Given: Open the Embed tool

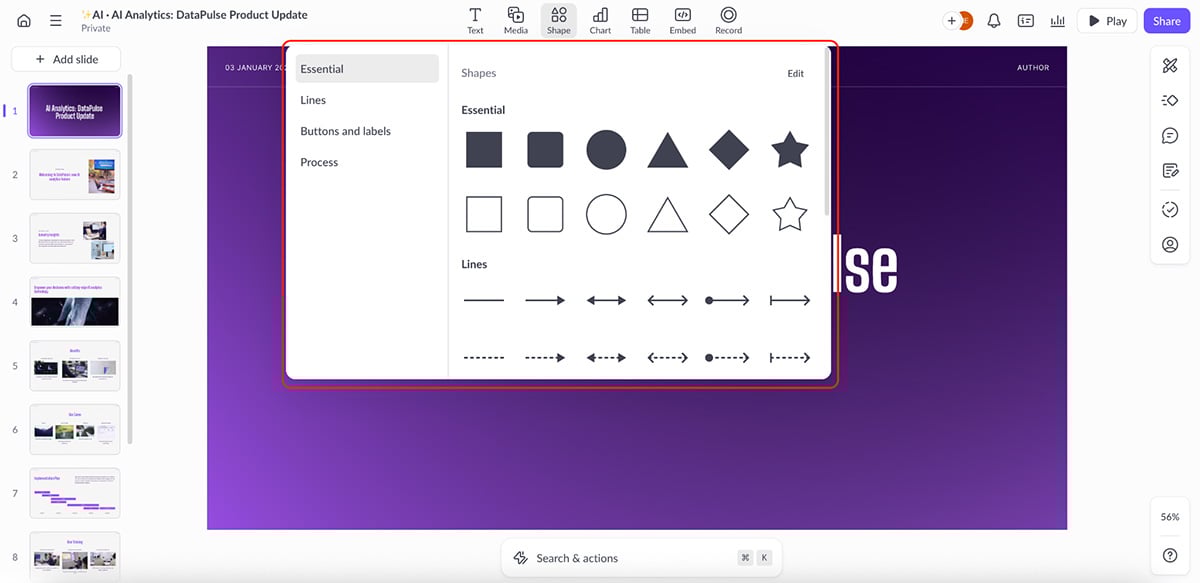Looking at the screenshot, I should click(x=682, y=19).
